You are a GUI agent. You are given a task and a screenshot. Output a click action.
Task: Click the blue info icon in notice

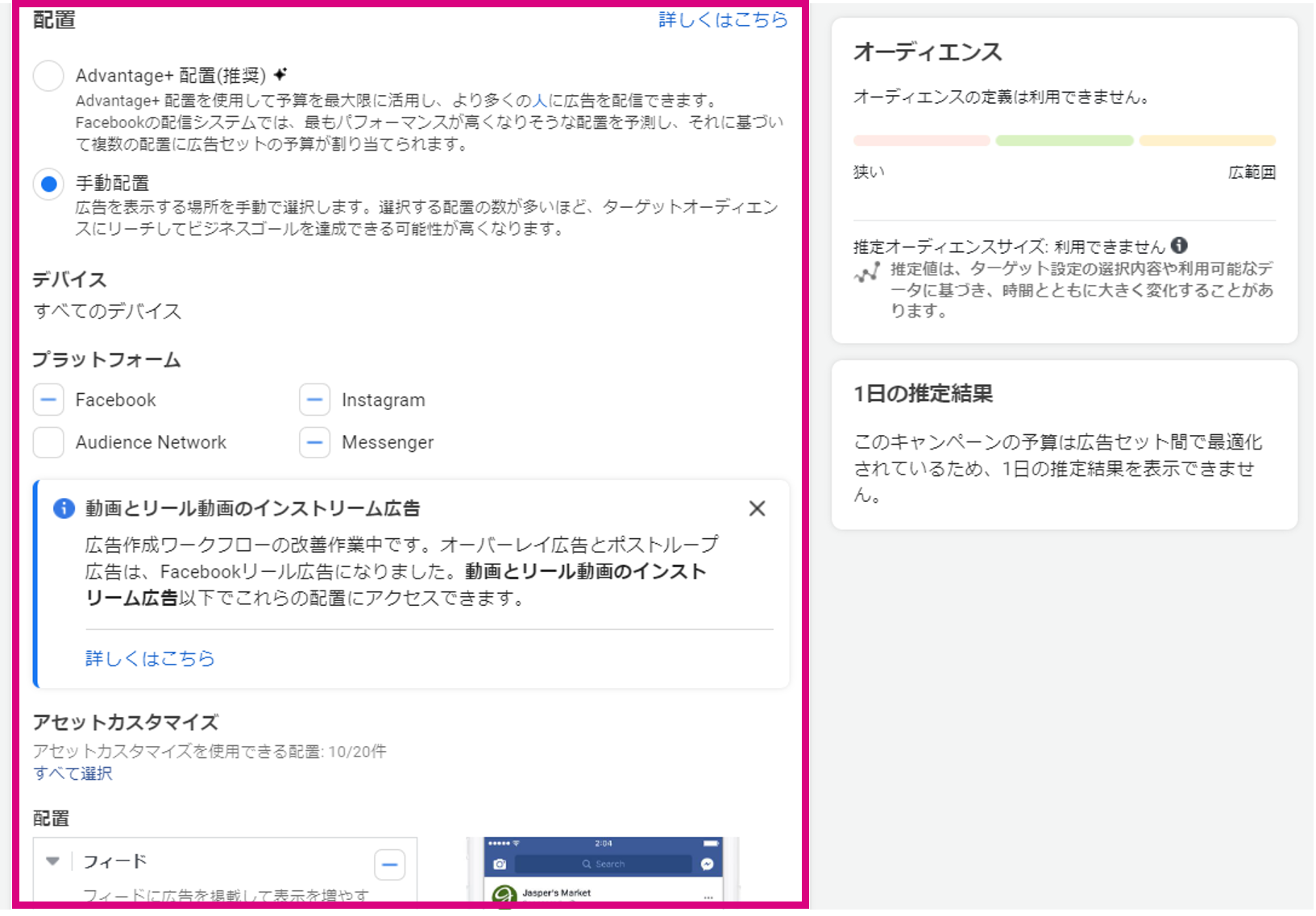coord(64,508)
